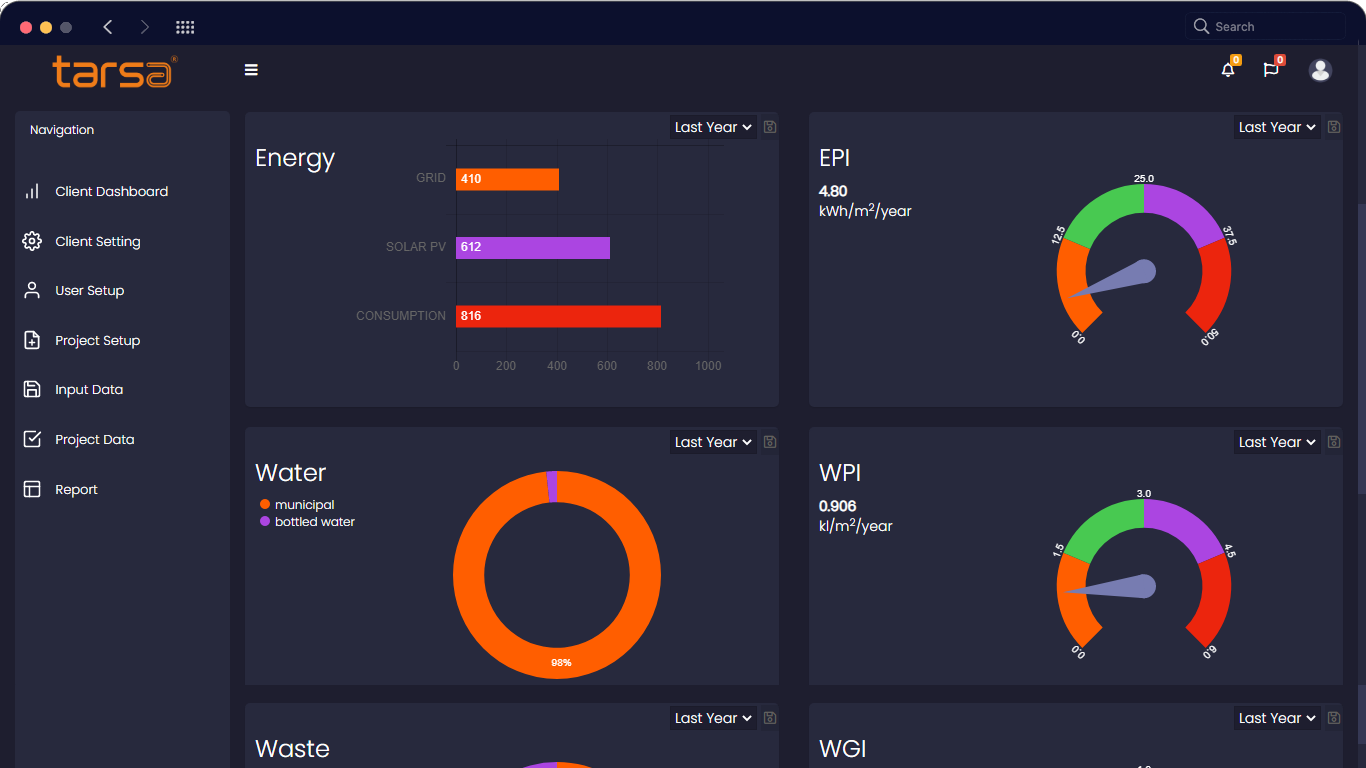Toggle municipal legend item in Water chart
The height and width of the screenshot is (768, 1366).
[x=304, y=505]
